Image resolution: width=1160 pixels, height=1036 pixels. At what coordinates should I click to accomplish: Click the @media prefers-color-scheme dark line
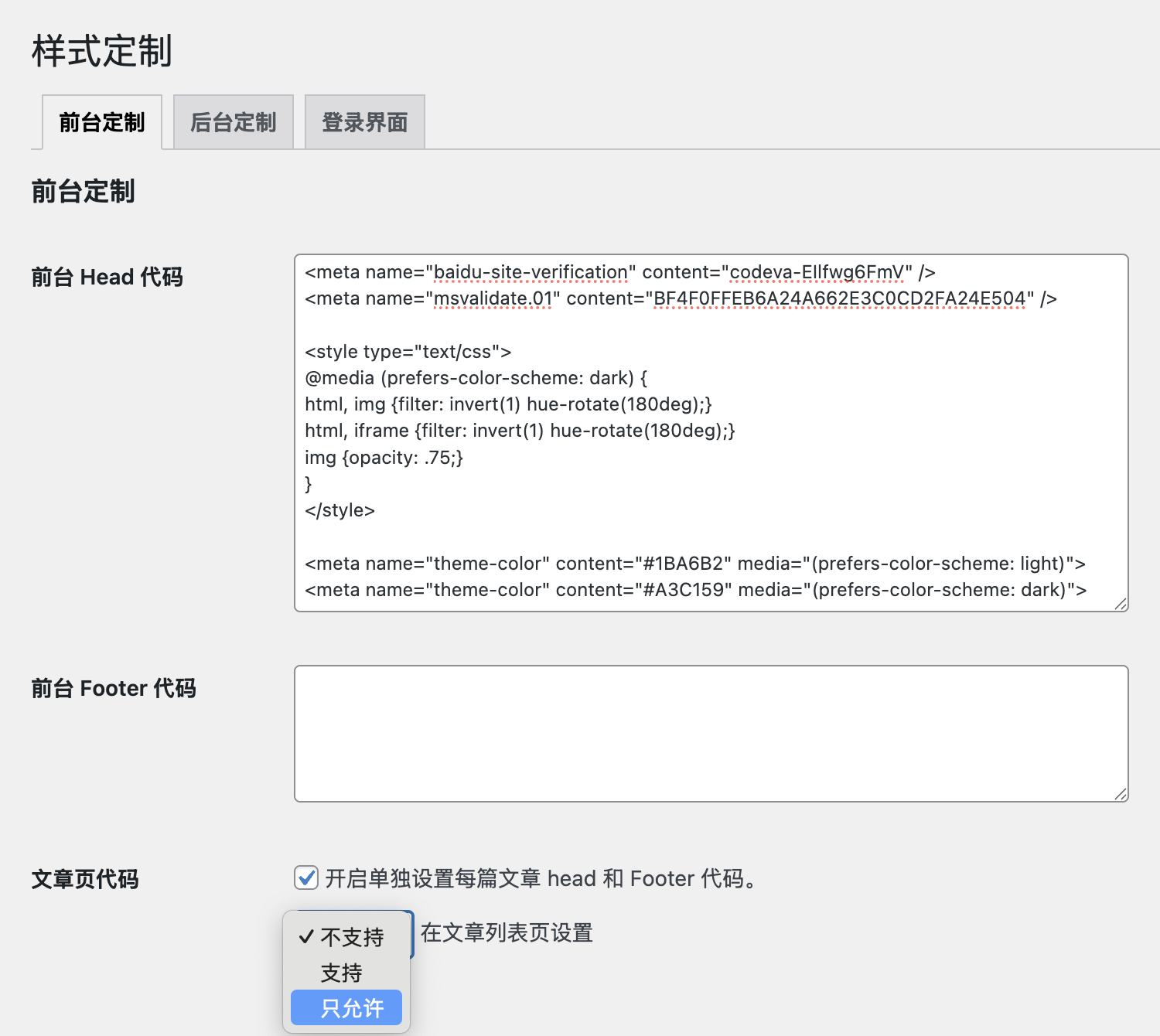coord(476,378)
